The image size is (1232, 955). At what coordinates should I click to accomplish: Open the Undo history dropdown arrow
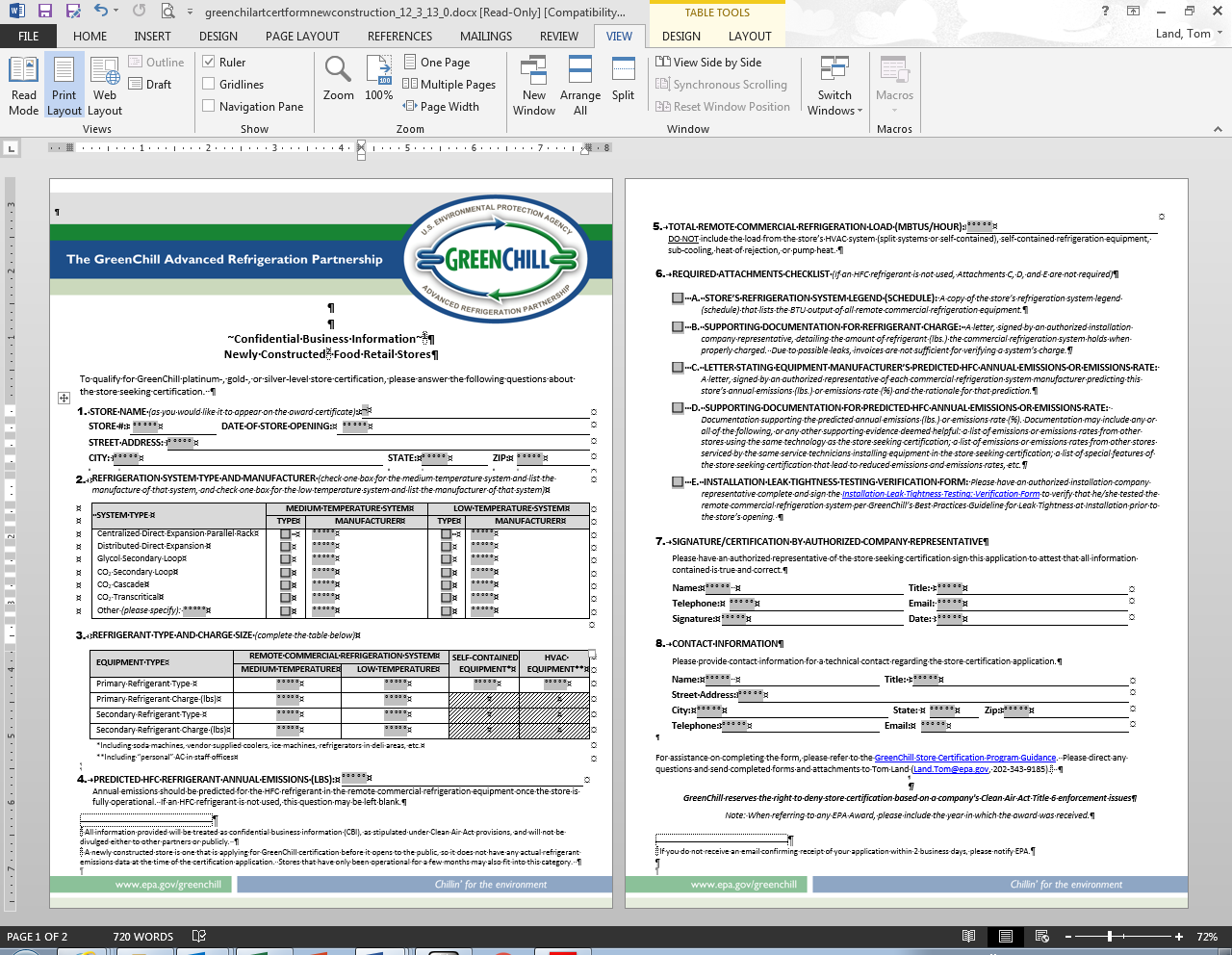click(115, 12)
